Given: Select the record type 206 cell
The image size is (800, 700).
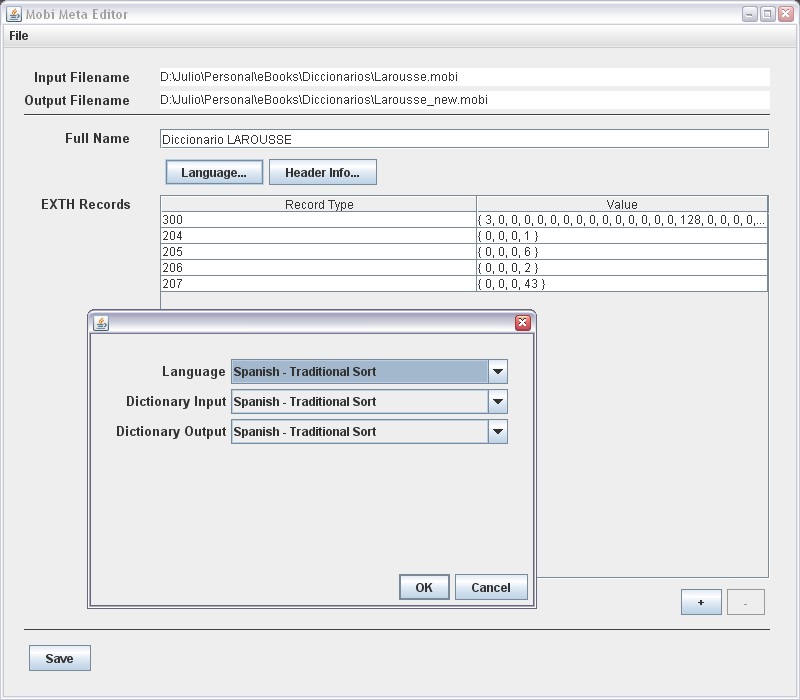Looking at the screenshot, I should (x=319, y=268).
